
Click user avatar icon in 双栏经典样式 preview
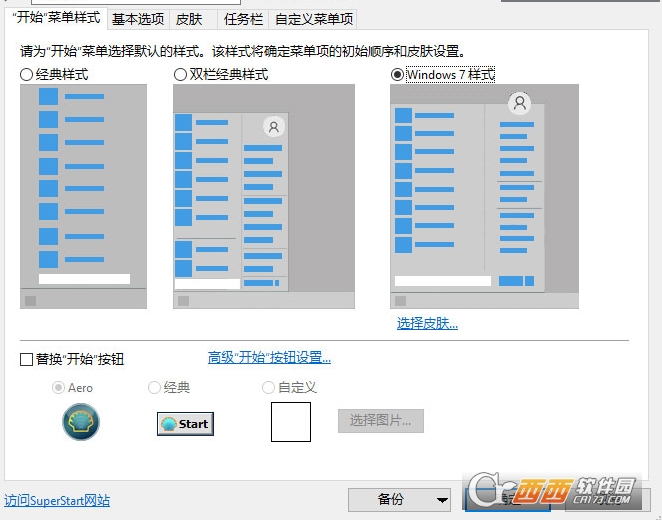click(274, 126)
